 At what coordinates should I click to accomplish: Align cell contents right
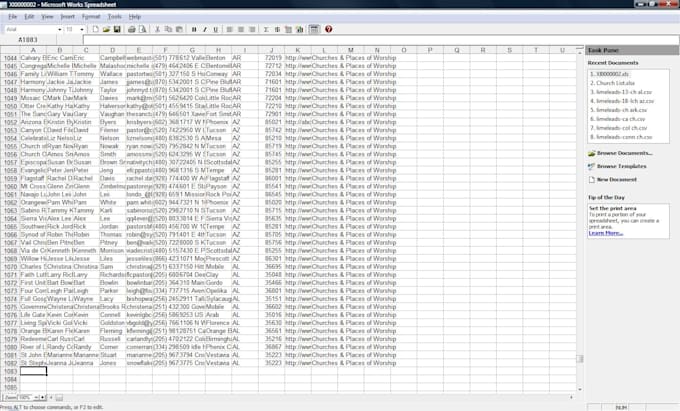pyautogui.click(x=252, y=29)
